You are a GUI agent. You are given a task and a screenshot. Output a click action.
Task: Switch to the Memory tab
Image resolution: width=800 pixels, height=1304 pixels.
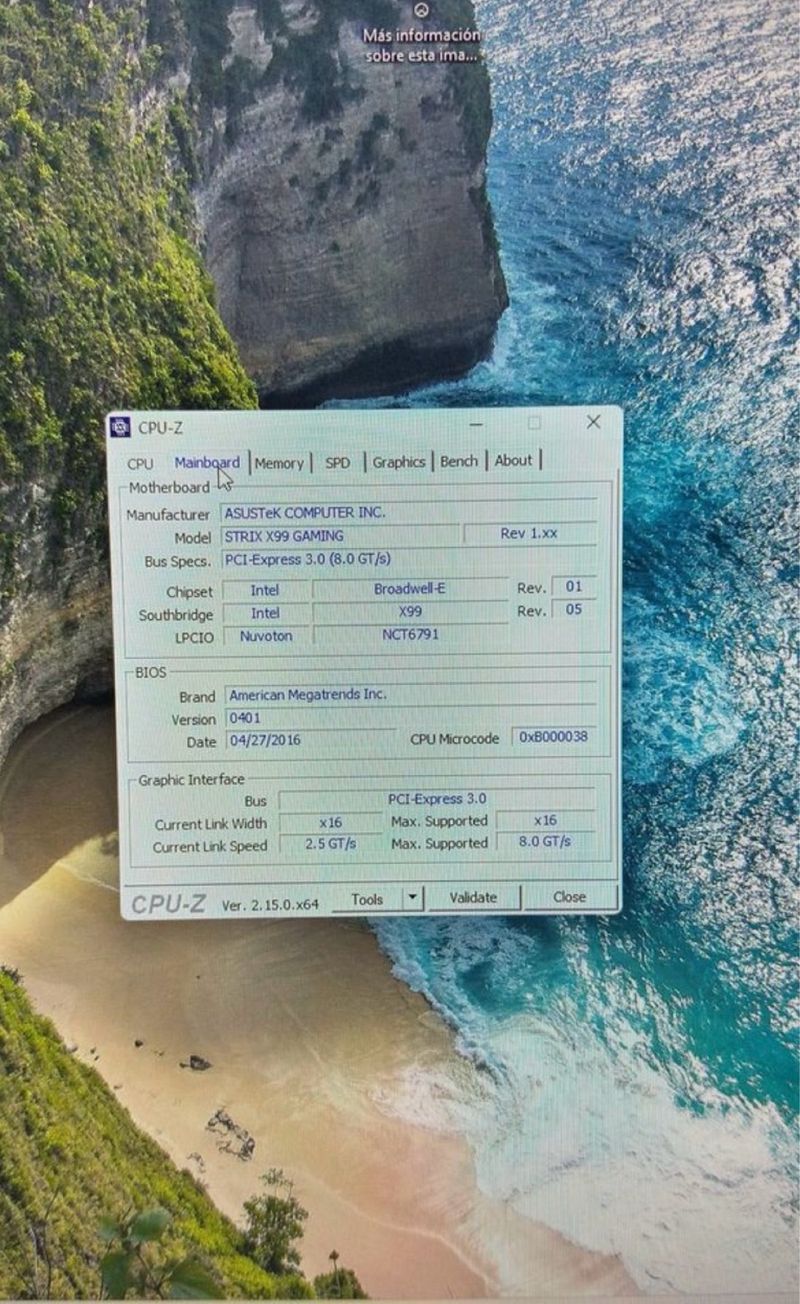[x=279, y=463]
